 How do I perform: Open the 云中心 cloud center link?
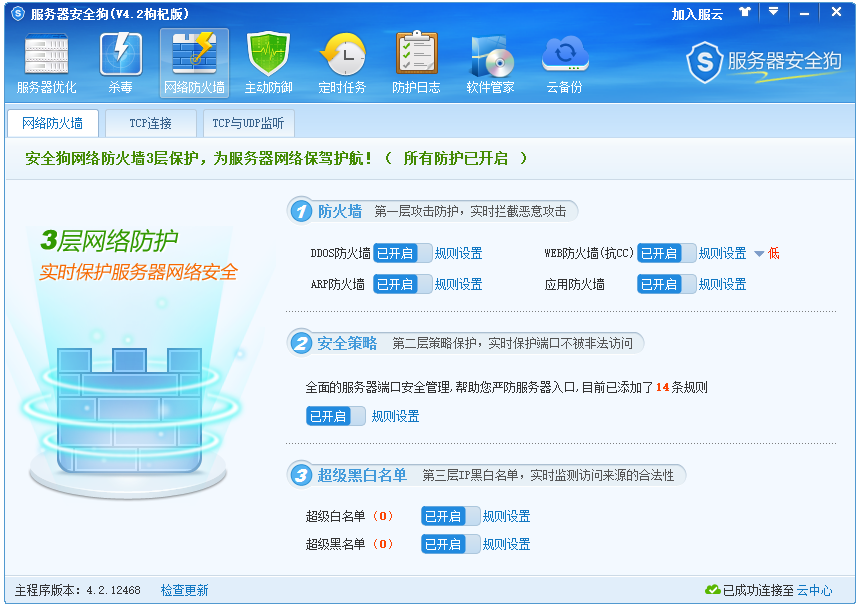pyautogui.click(x=814, y=590)
